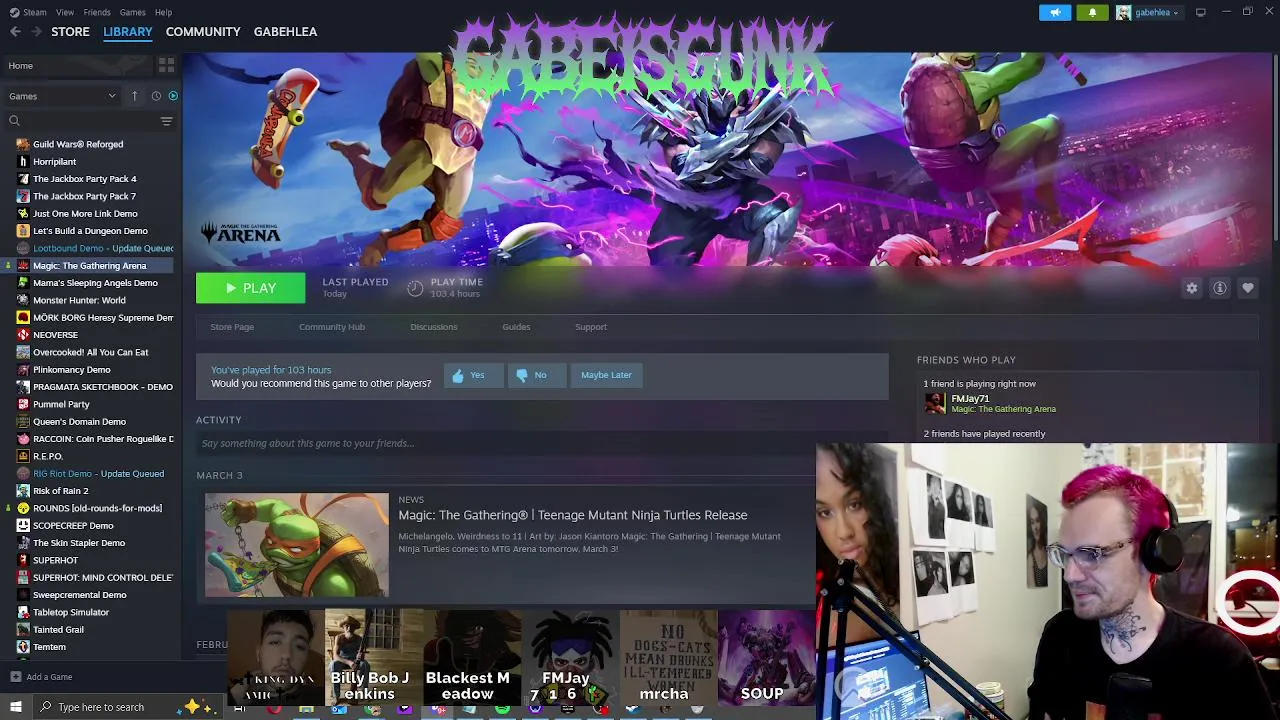The image size is (1280, 720).
Task: Open the Store Page link
Action: [232, 327]
